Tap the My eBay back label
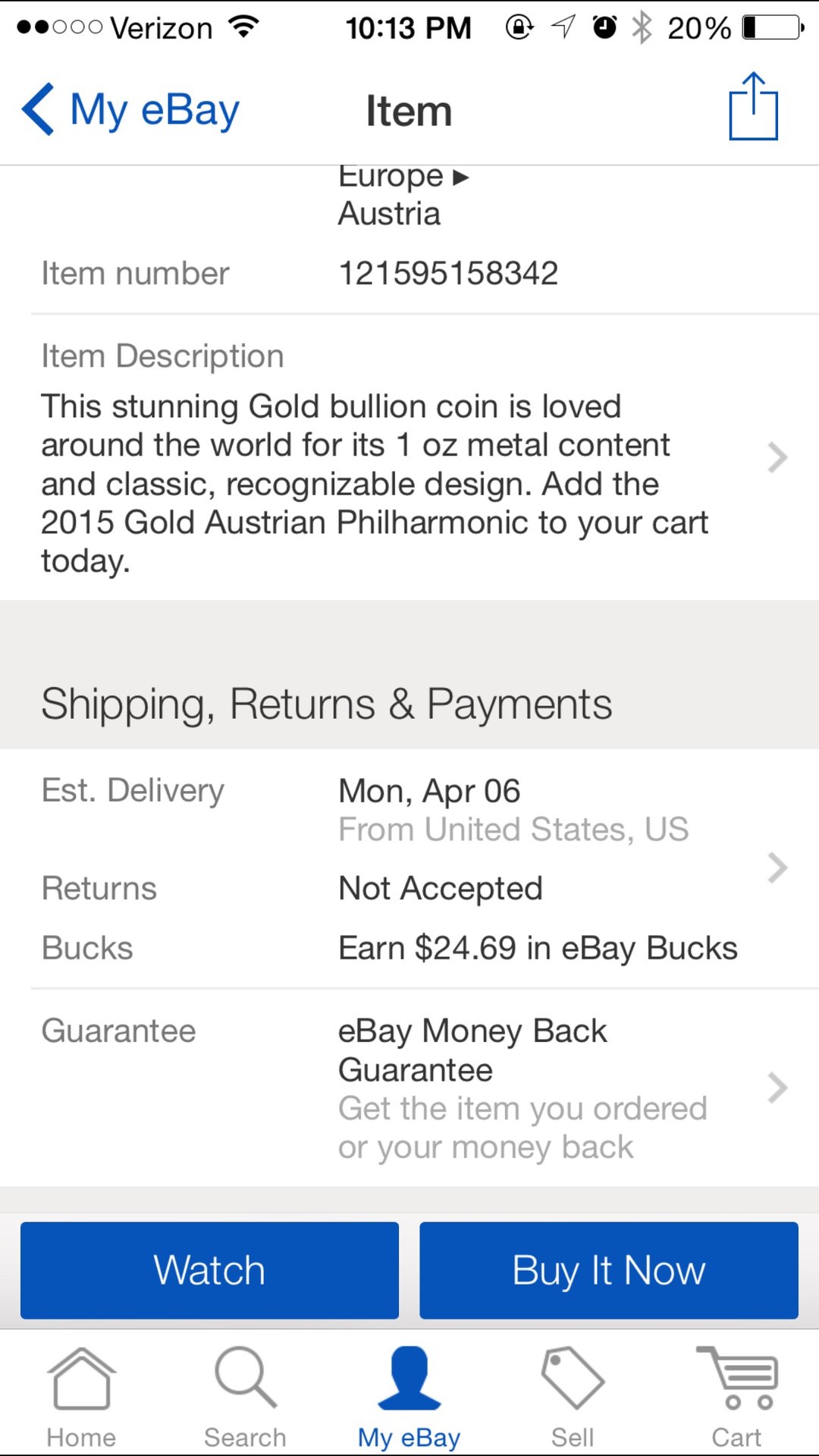Viewport: 819px width, 1456px height. tap(155, 111)
